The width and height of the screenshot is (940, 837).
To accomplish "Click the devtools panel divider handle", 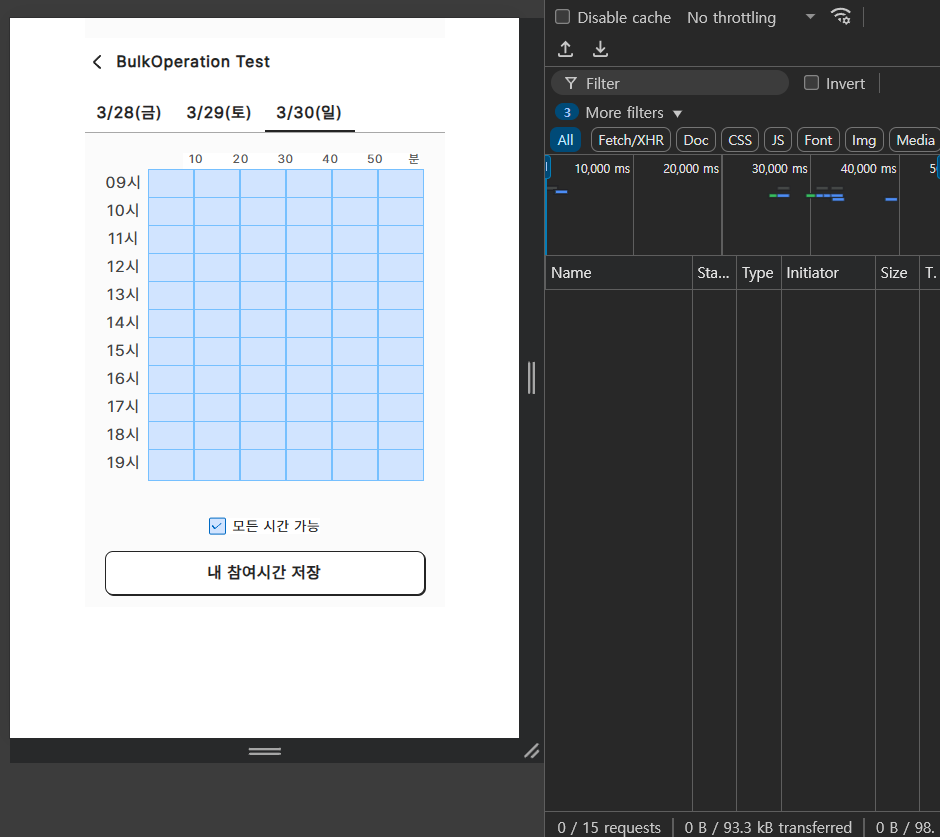I will (x=531, y=378).
